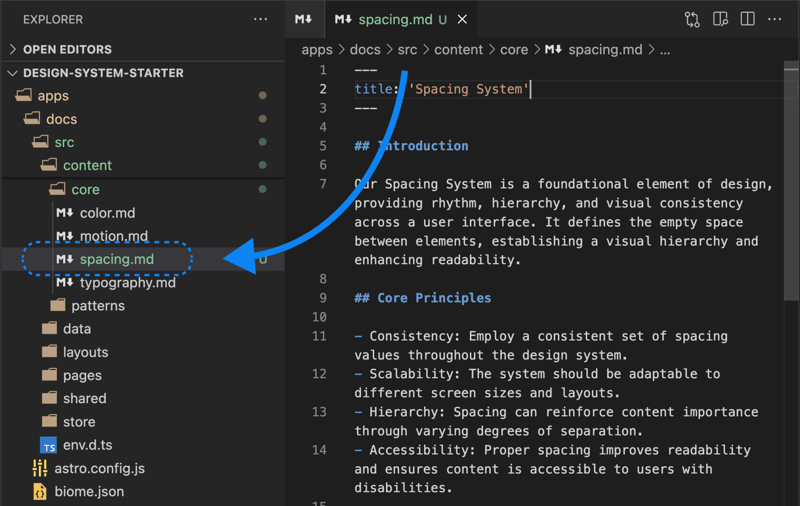Click the core breadcrumb segment
This screenshot has width=800, height=506.
514,50
